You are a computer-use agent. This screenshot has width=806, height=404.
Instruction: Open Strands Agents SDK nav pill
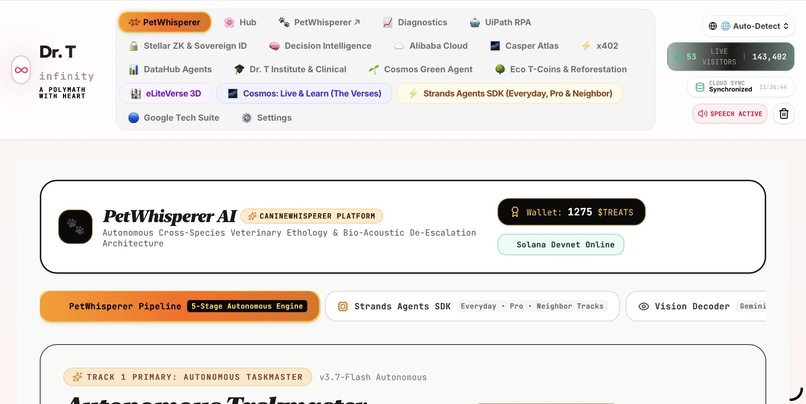pyautogui.click(x=510, y=94)
